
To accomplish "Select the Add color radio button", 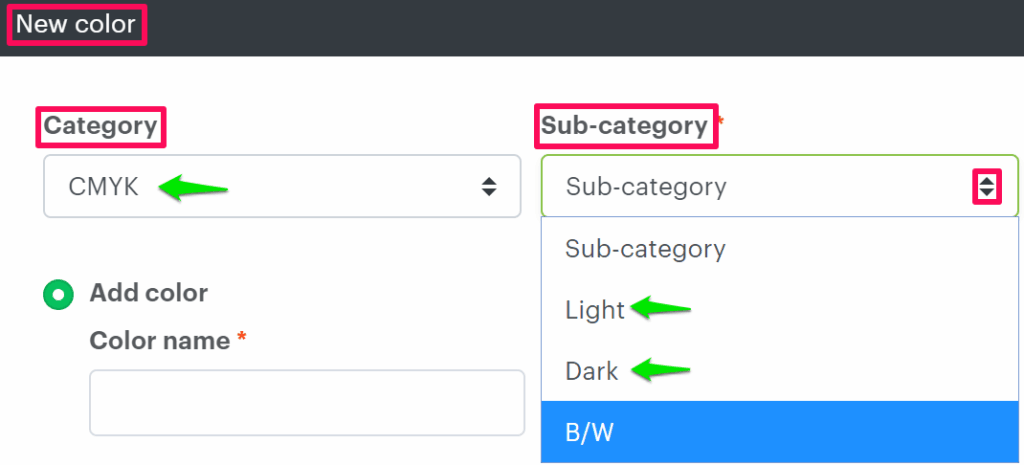I will click(58, 294).
